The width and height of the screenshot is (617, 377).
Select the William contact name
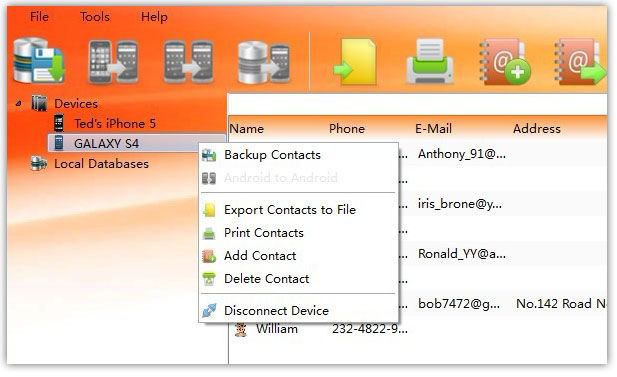coord(277,329)
